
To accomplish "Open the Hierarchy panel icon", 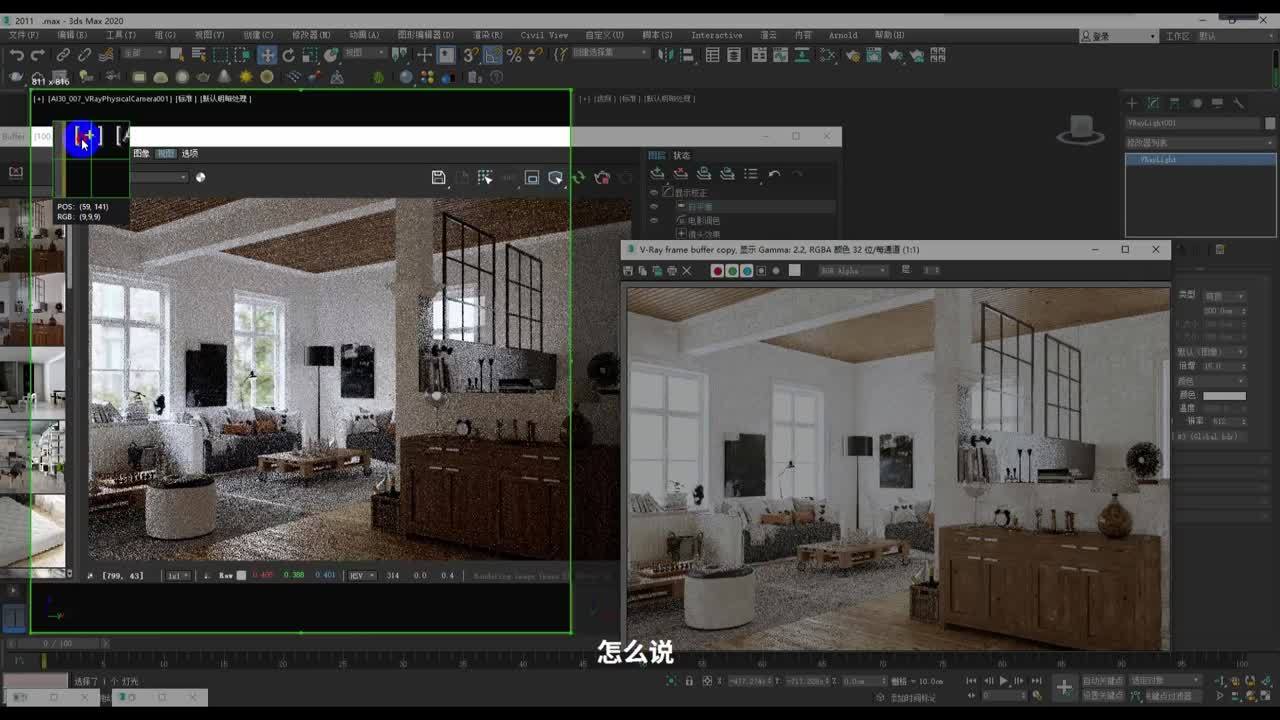I will [x=1174, y=103].
